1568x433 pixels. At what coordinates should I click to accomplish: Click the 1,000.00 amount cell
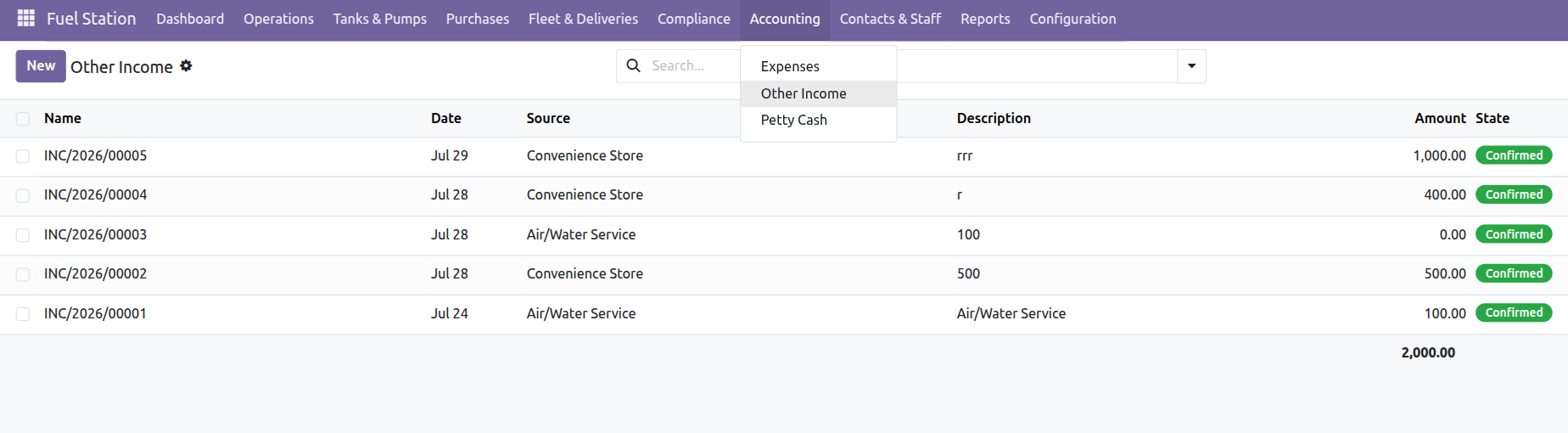pyautogui.click(x=1439, y=155)
